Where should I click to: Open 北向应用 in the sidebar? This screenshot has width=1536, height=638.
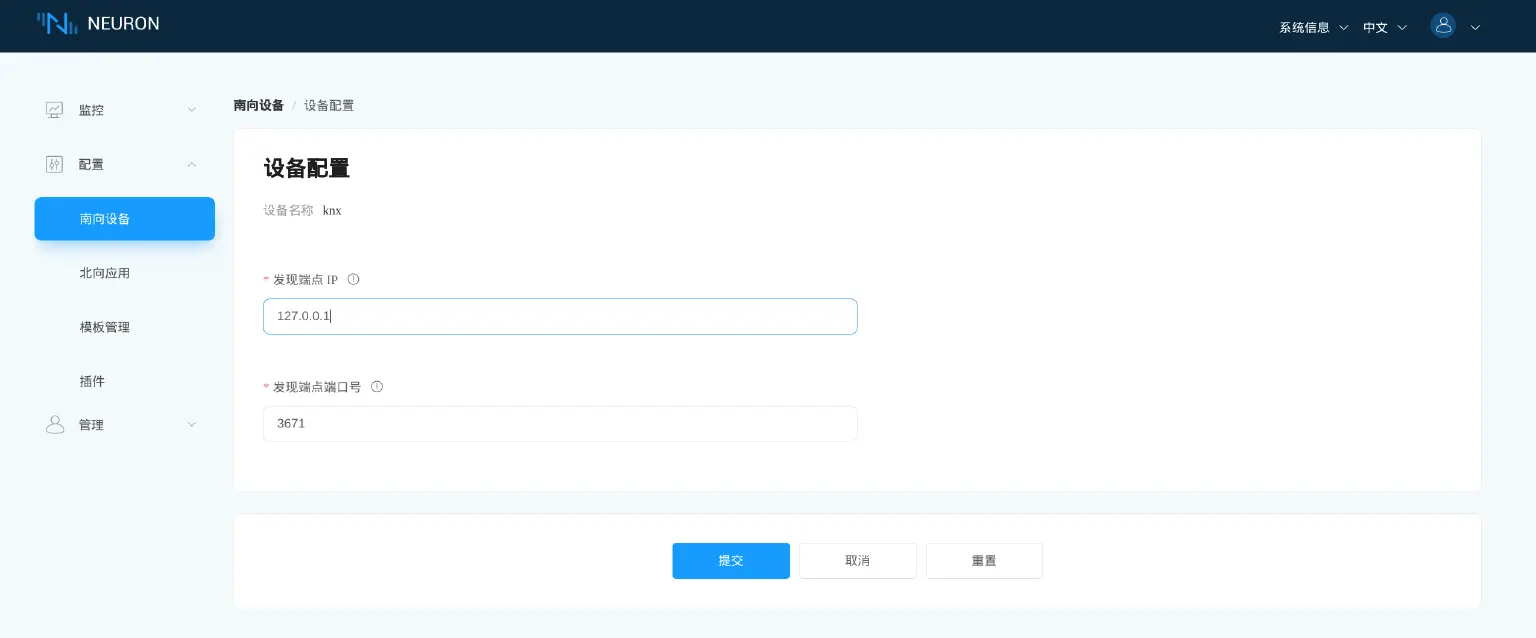click(x=105, y=273)
